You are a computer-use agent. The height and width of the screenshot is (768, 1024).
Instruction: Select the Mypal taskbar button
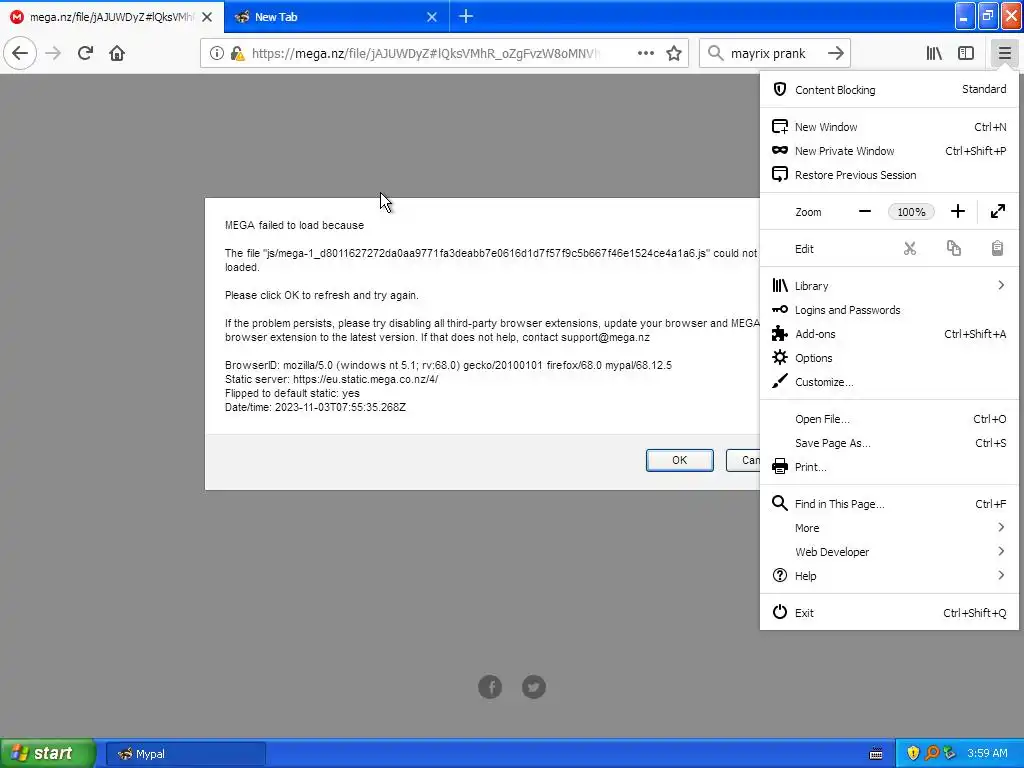pyautogui.click(x=185, y=754)
